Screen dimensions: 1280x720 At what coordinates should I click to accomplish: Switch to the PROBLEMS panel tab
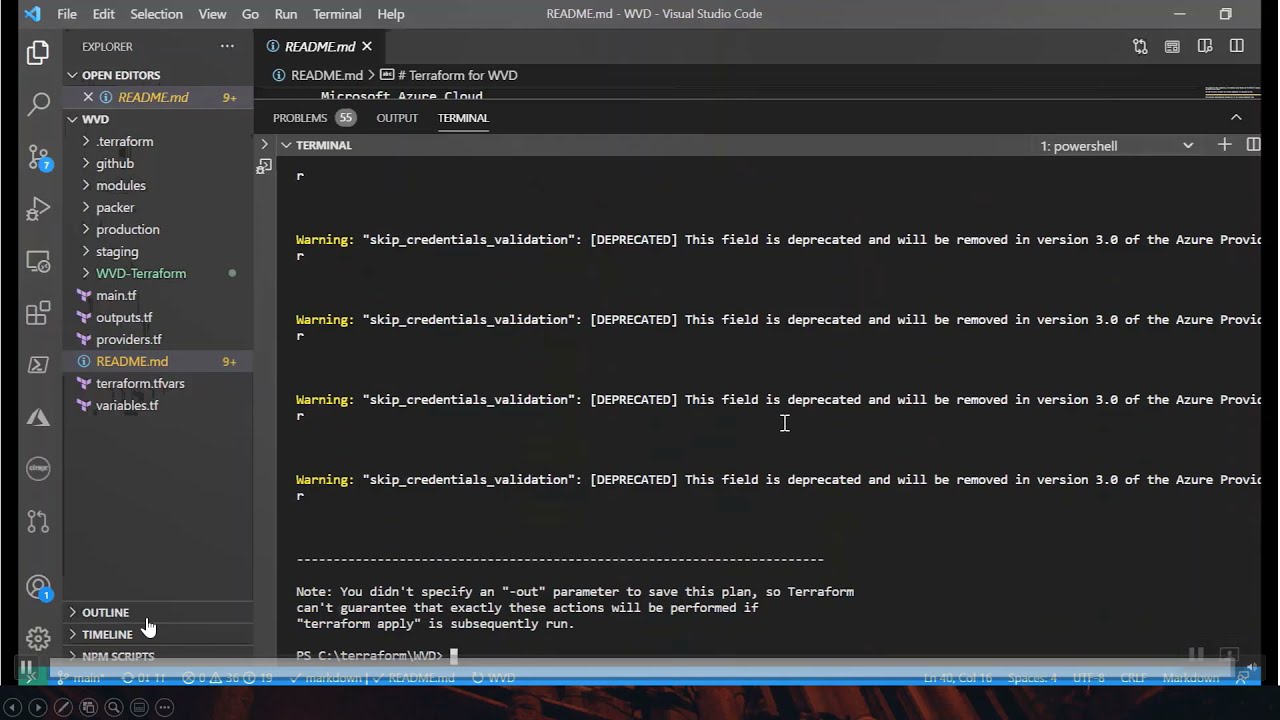[313, 117]
